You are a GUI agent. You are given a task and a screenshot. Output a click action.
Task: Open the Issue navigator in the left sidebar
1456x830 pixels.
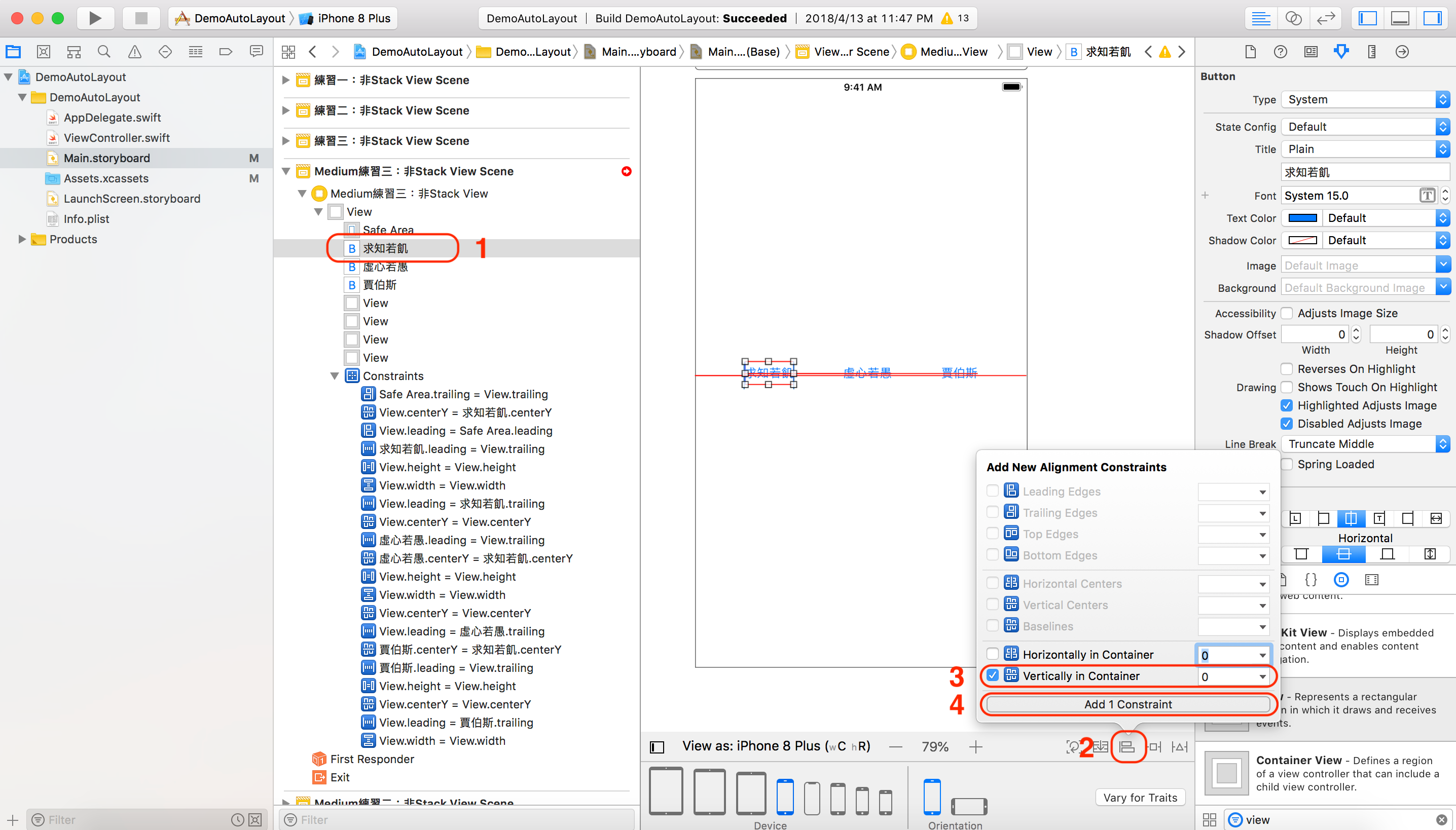[x=134, y=51]
